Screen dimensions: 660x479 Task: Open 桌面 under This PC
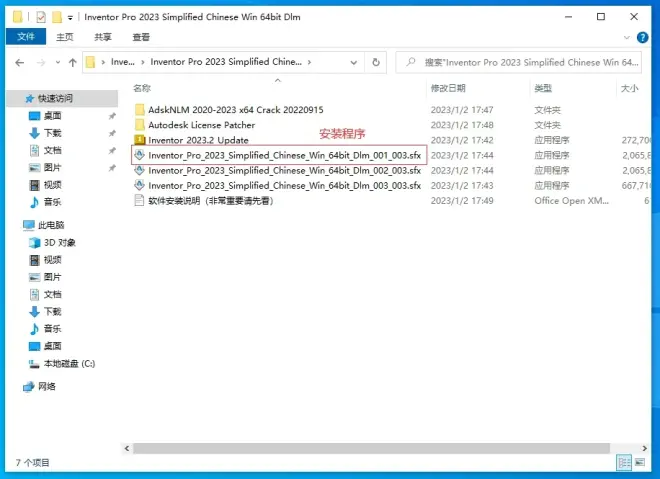[x=52, y=346]
